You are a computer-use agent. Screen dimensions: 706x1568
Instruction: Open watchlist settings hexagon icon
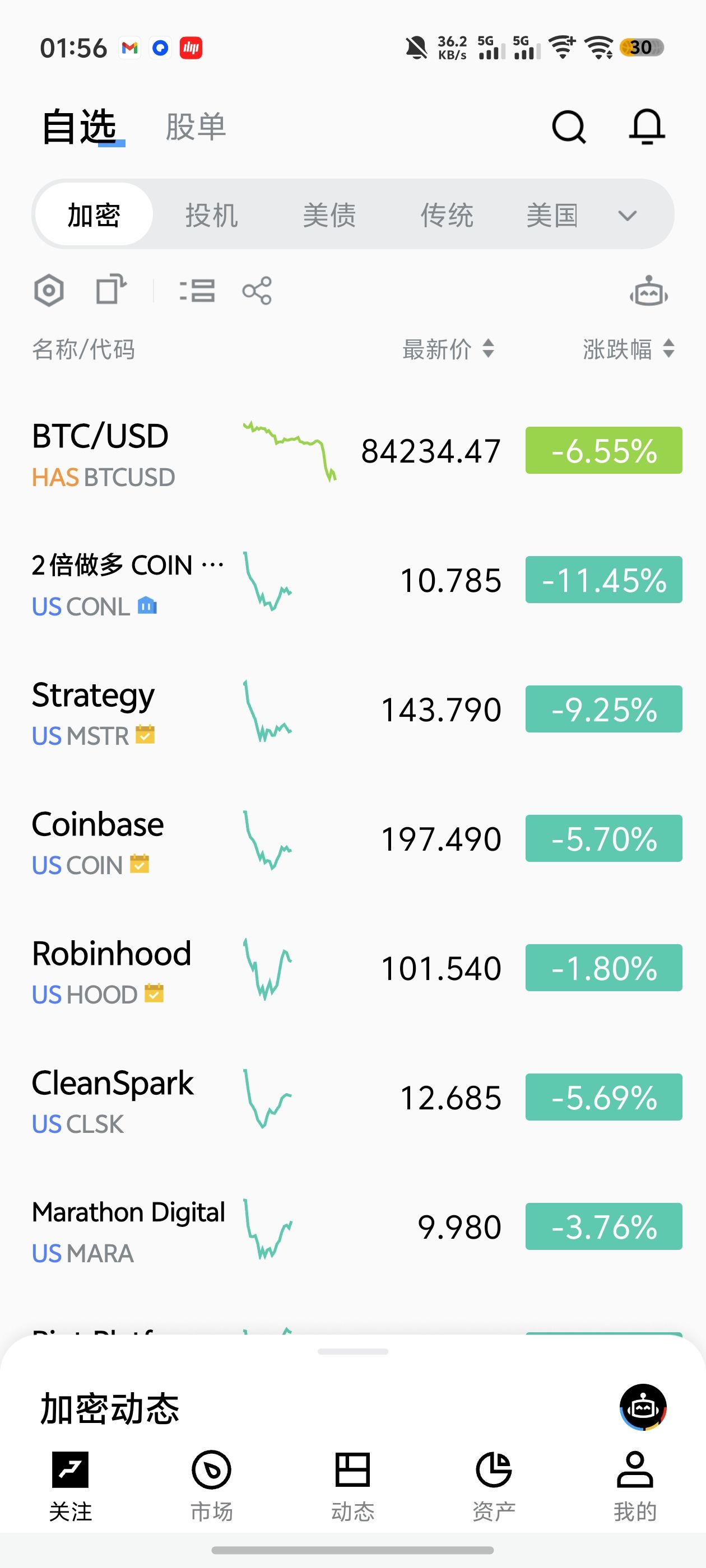(49, 290)
